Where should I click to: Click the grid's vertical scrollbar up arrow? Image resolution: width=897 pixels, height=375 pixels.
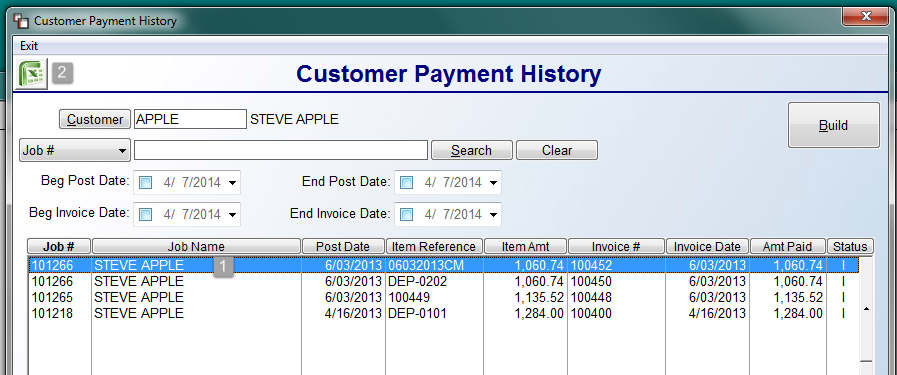click(866, 309)
